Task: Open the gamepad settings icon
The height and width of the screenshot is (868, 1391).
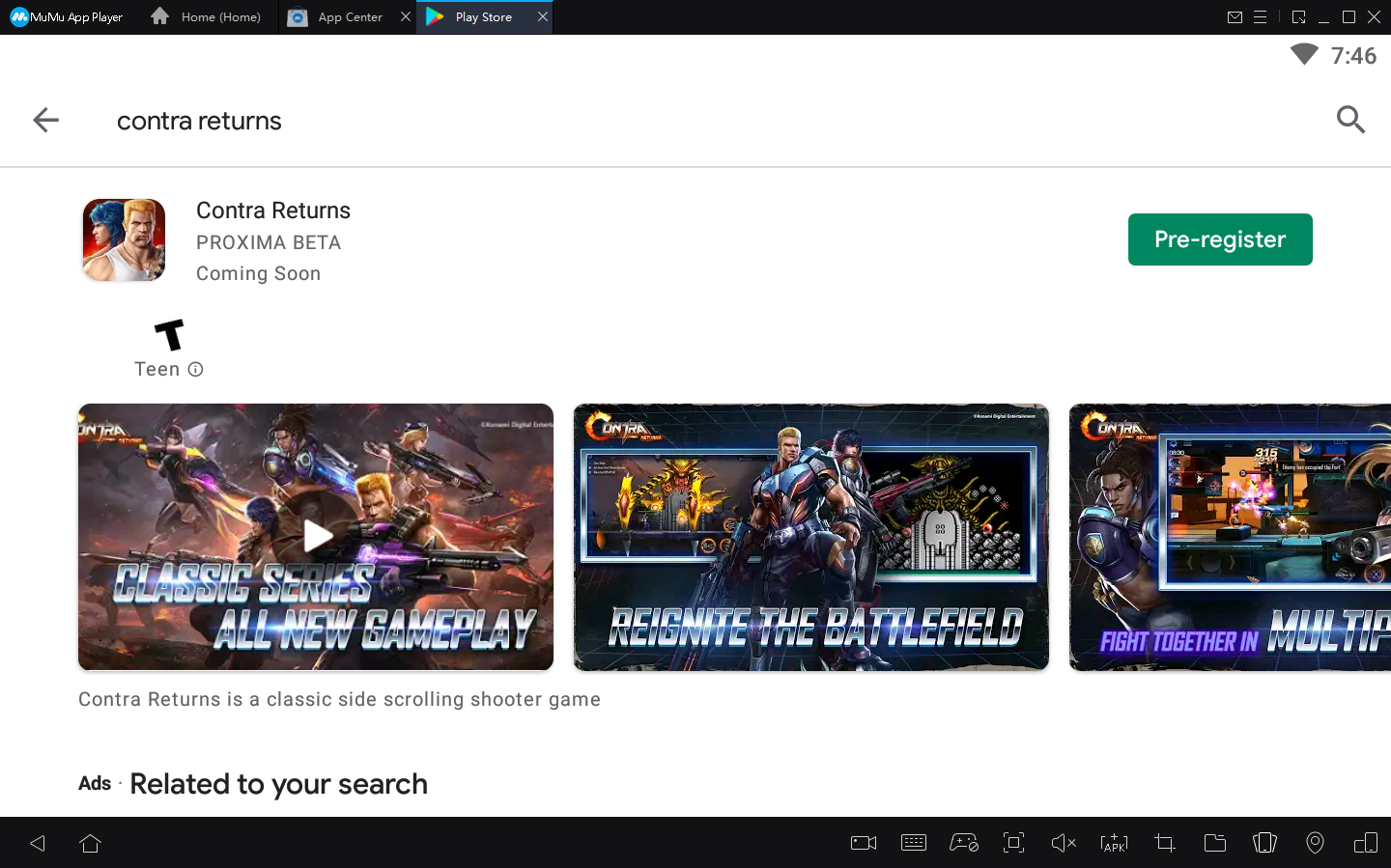Action: pos(964,843)
